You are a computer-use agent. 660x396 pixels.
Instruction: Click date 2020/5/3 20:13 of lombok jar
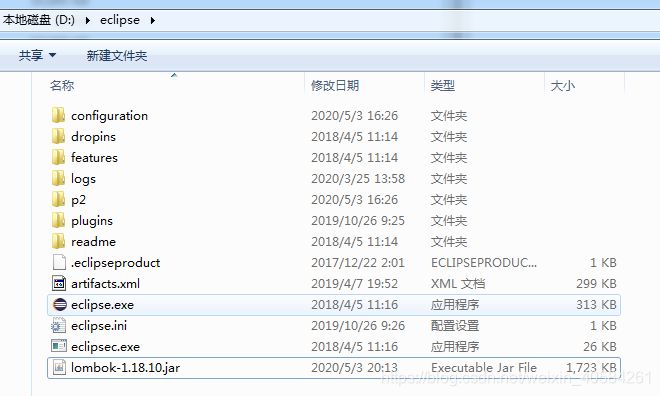(354, 368)
